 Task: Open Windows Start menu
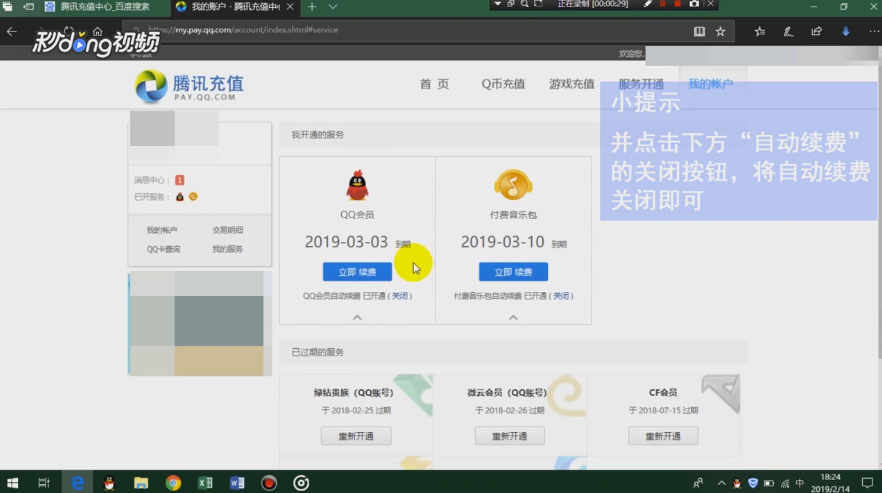point(12,483)
